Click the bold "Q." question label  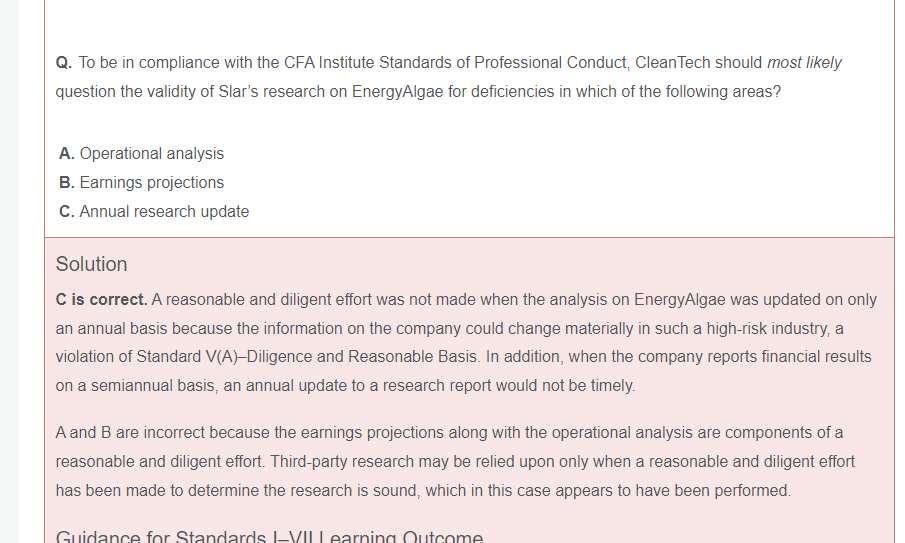tap(64, 63)
